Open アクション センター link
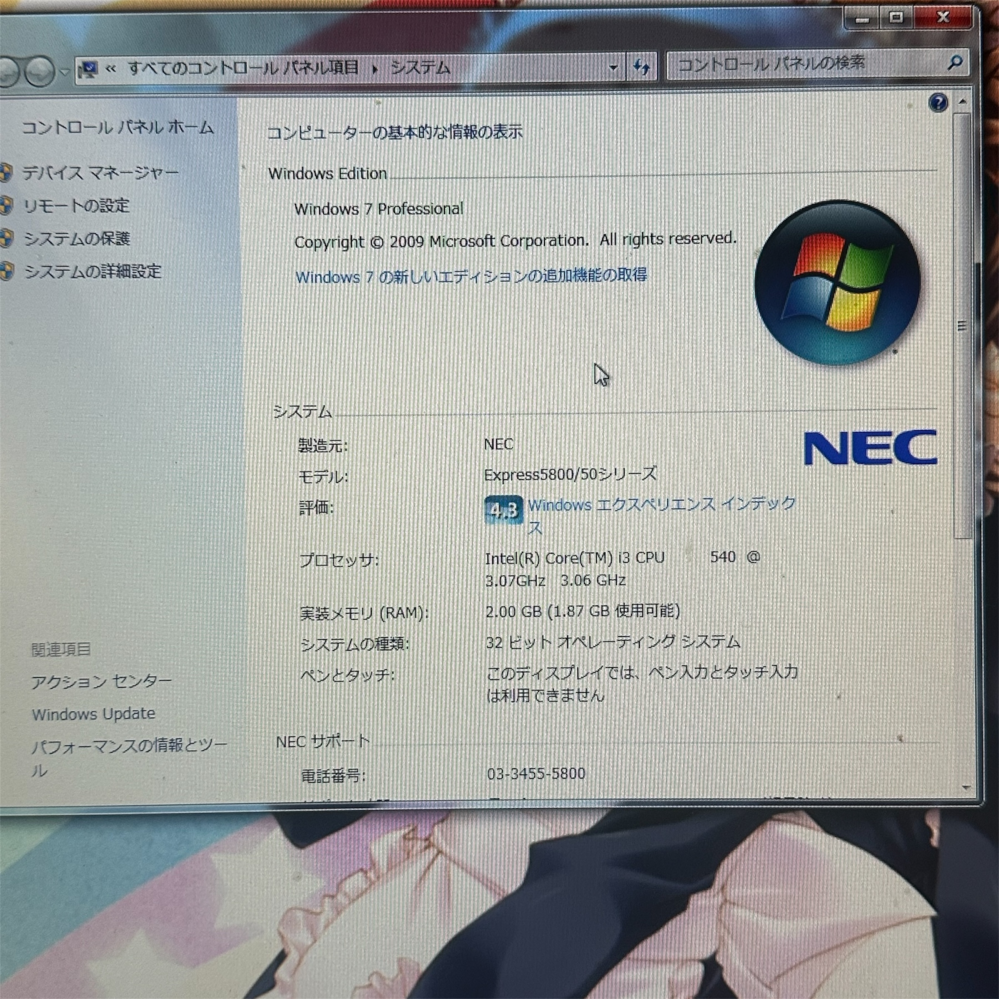 click(102, 682)
